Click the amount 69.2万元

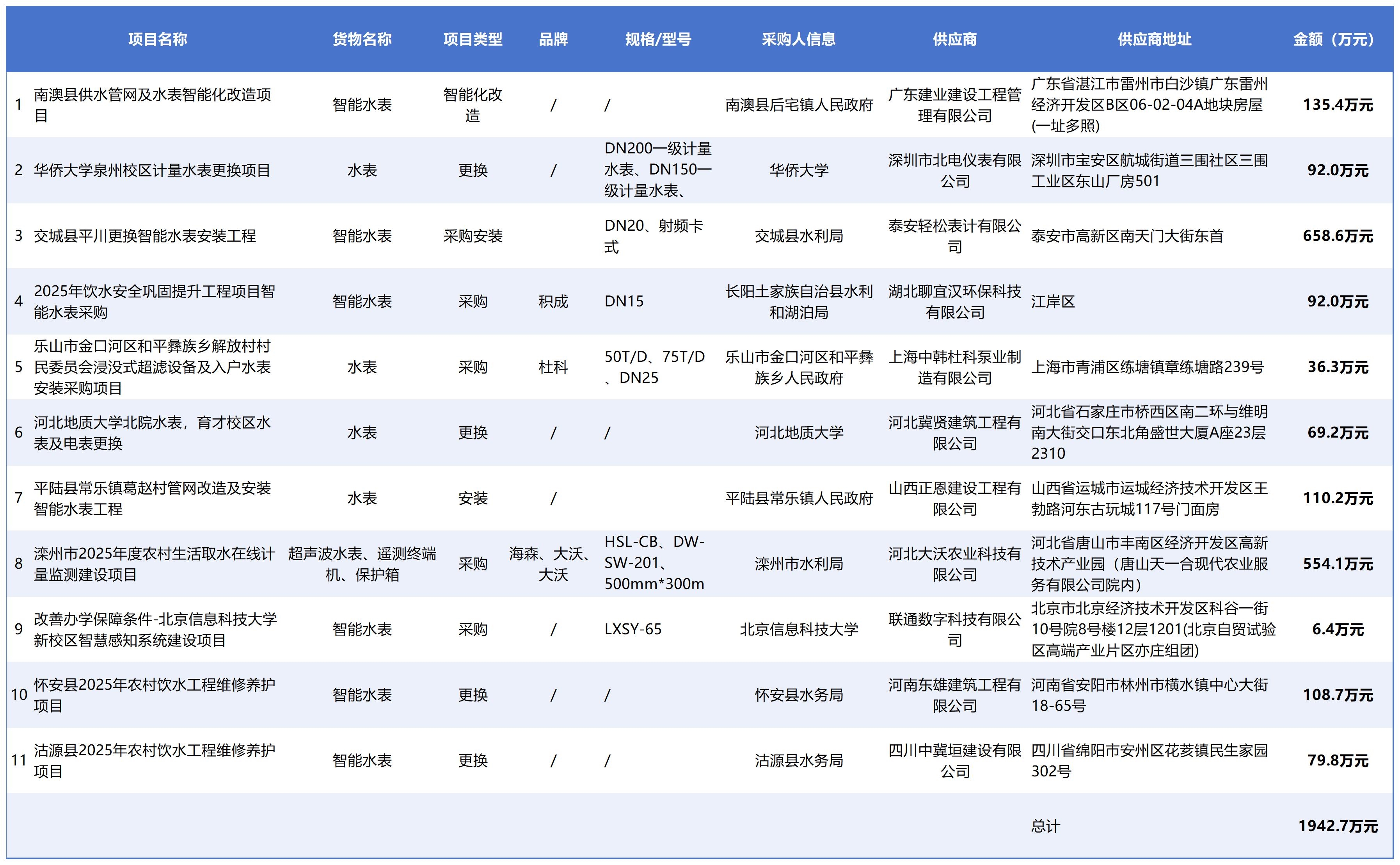[x=1338, y=432]
